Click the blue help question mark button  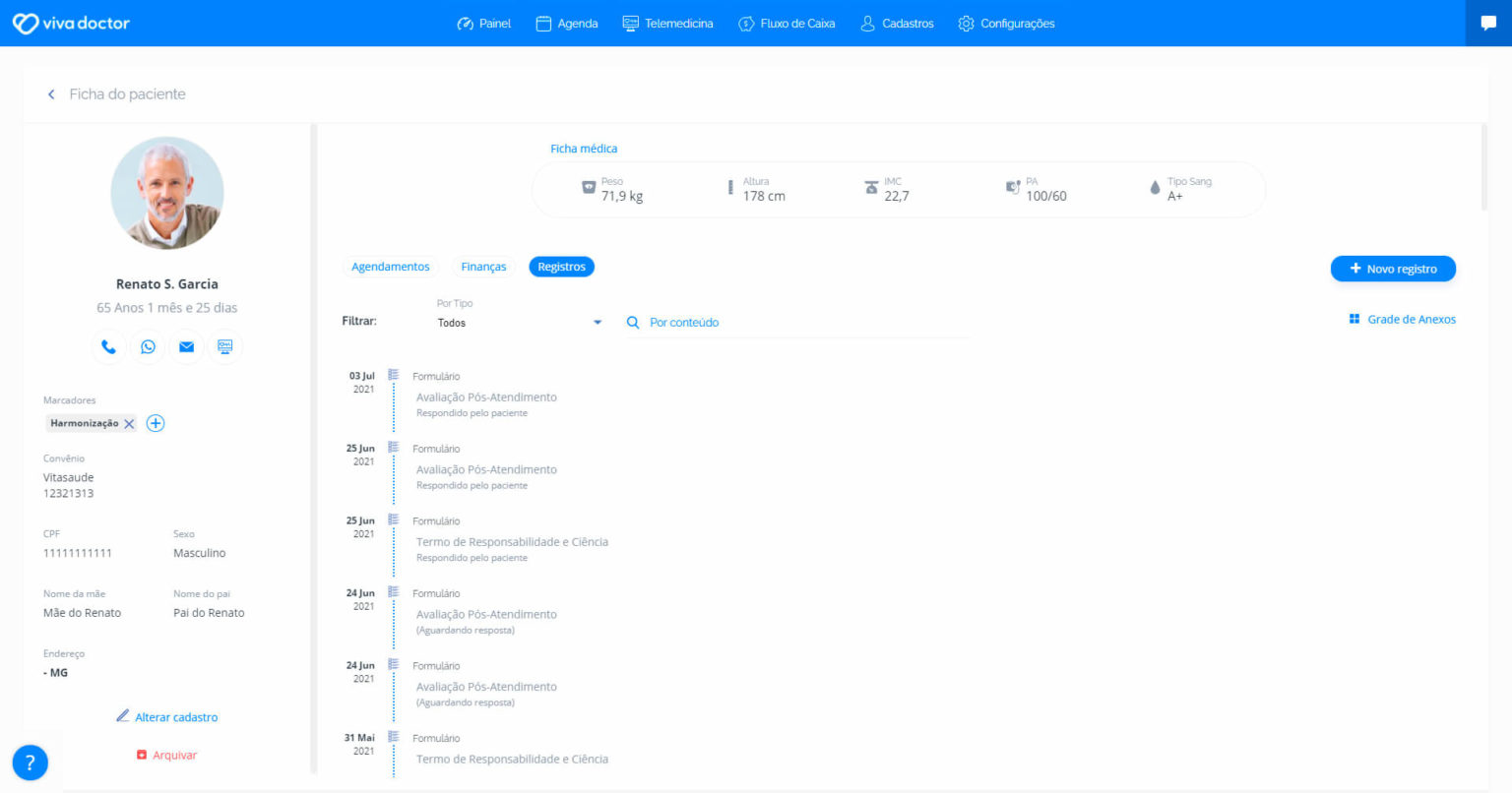[30, 762]
